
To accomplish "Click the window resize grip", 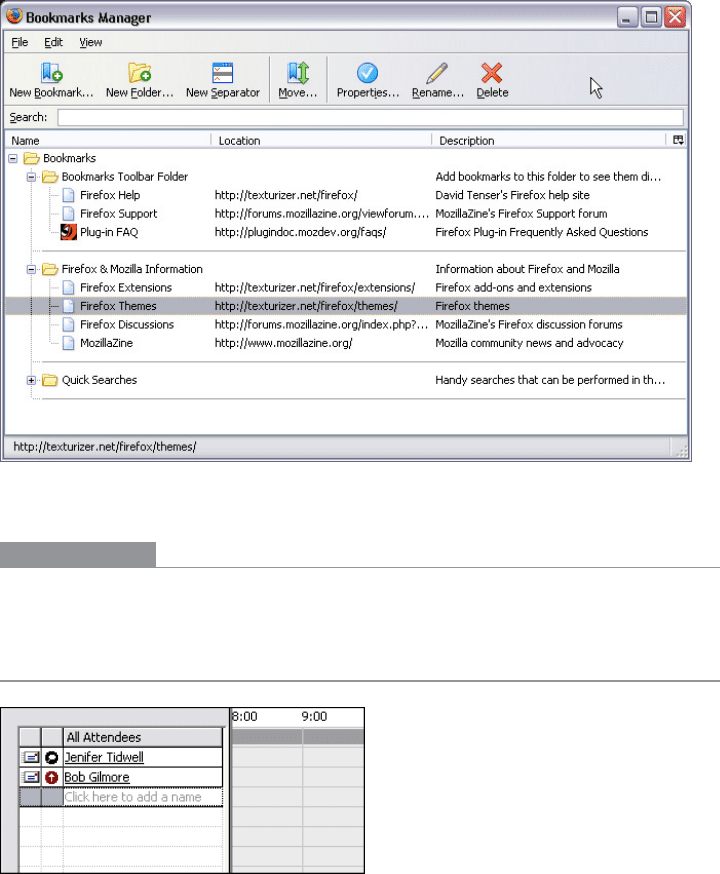I will pyautogui.click(x=681, y=450).
